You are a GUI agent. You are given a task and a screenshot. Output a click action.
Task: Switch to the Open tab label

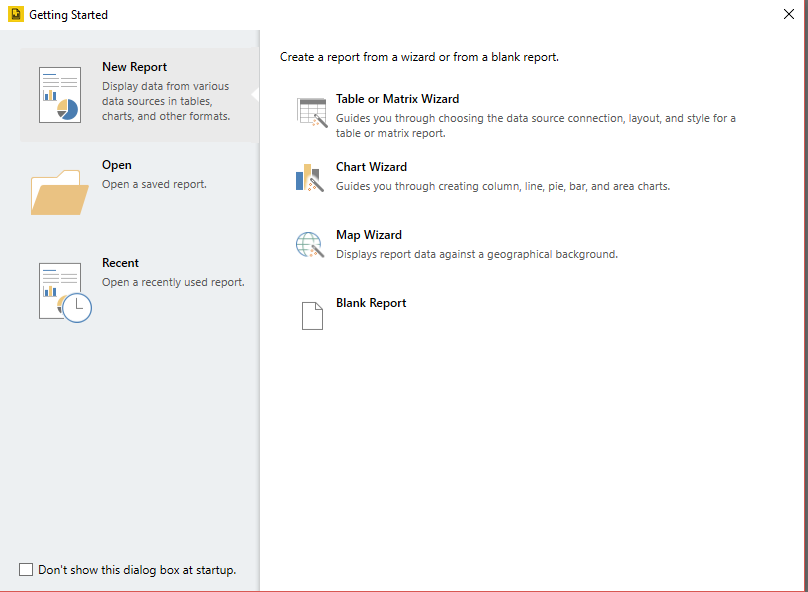coord(117,165)
